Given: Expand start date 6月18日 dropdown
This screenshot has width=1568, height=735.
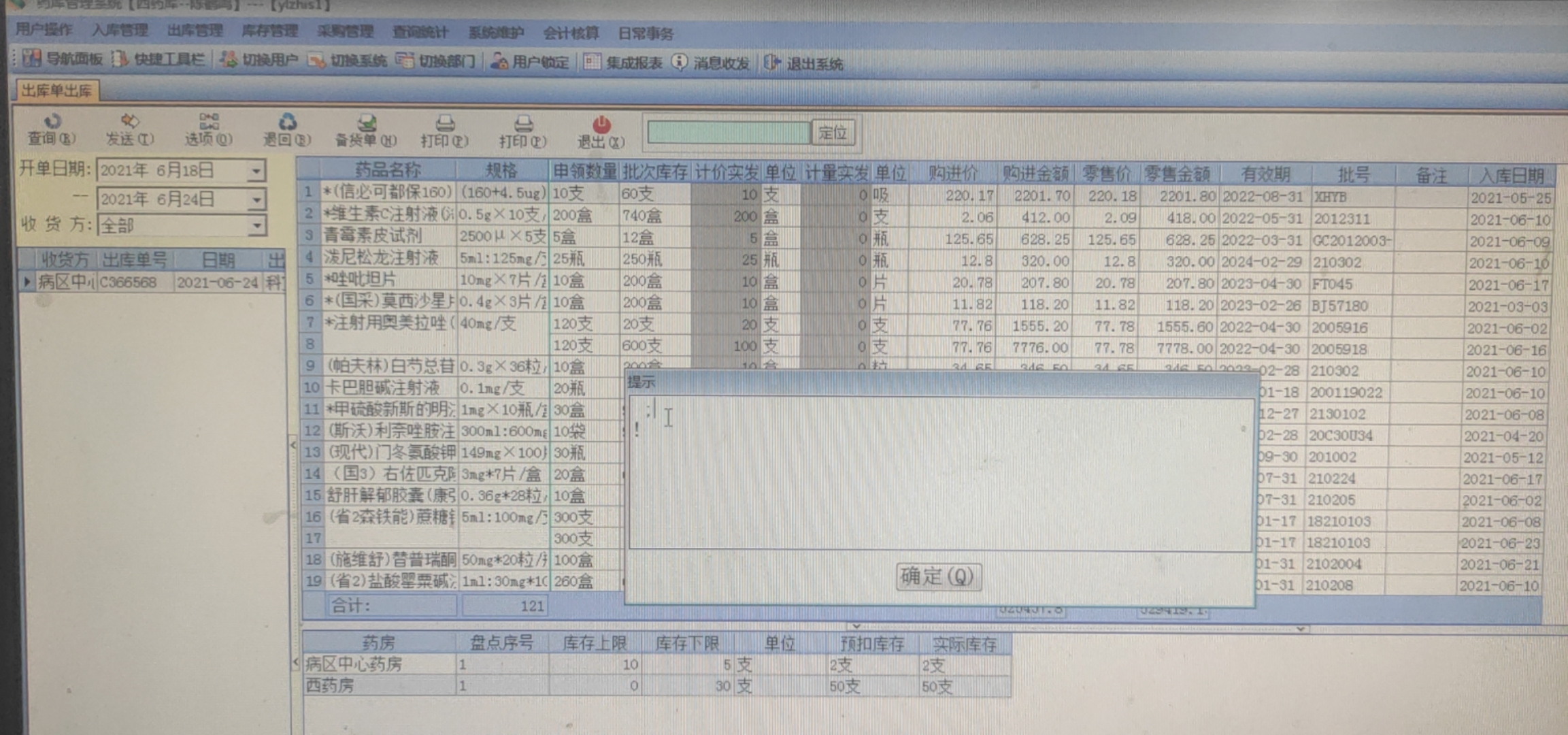Looking at the screenshot, I should click(x=256, y=171).
